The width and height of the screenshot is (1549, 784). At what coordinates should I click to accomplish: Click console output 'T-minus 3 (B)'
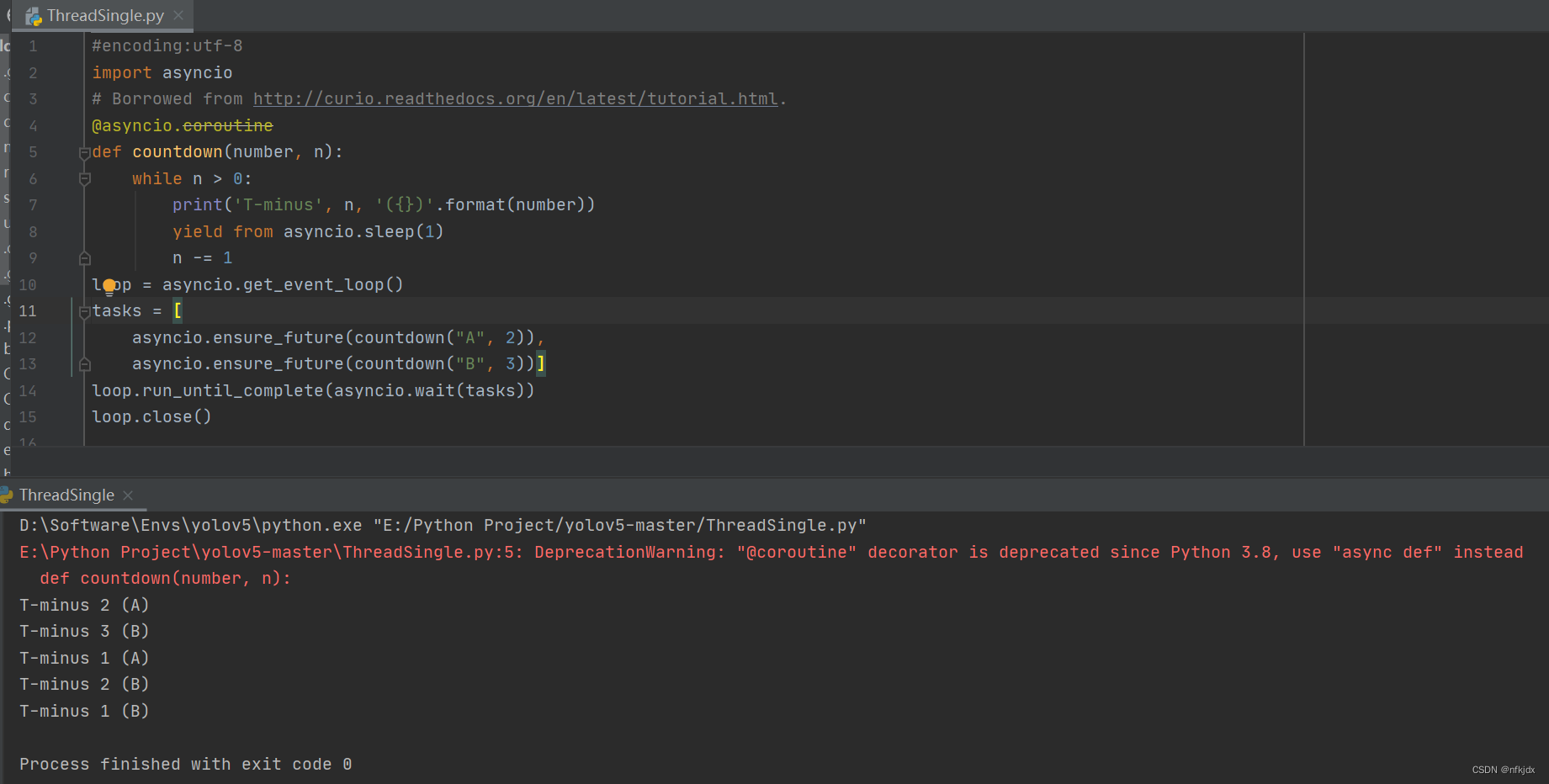84,632
